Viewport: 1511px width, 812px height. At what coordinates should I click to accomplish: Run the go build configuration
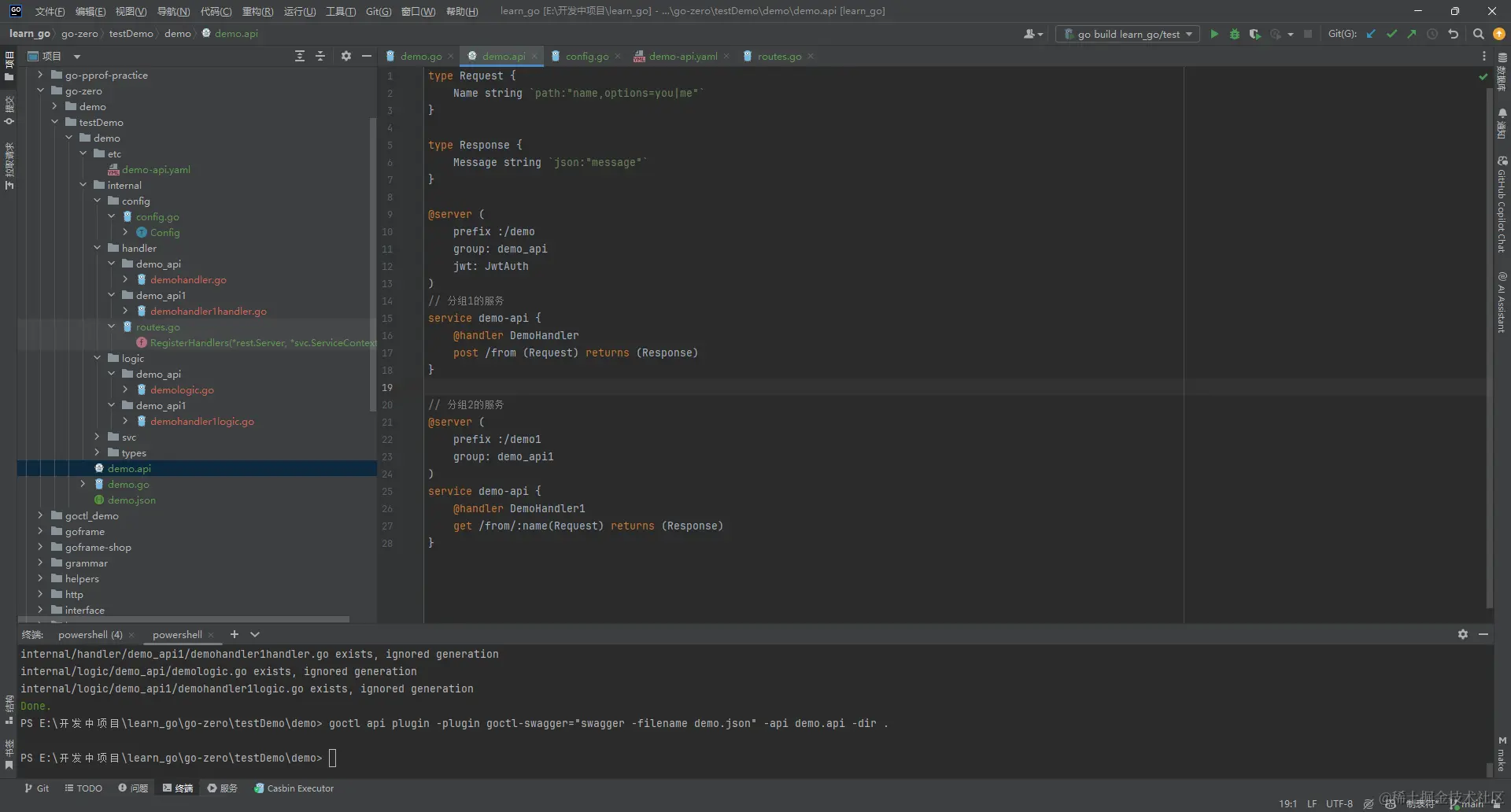click(1214, 34)
